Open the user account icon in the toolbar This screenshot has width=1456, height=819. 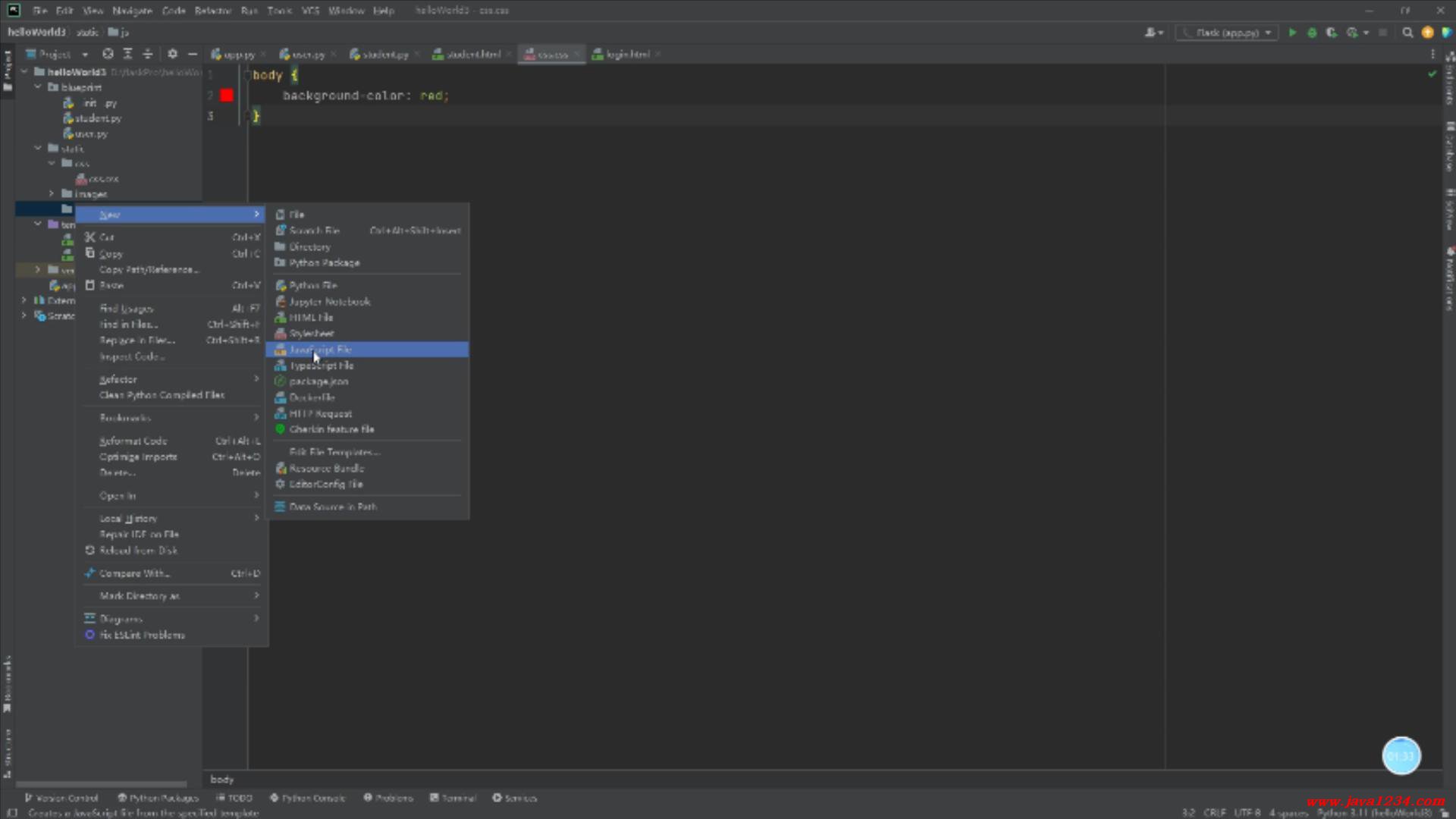1153,33
